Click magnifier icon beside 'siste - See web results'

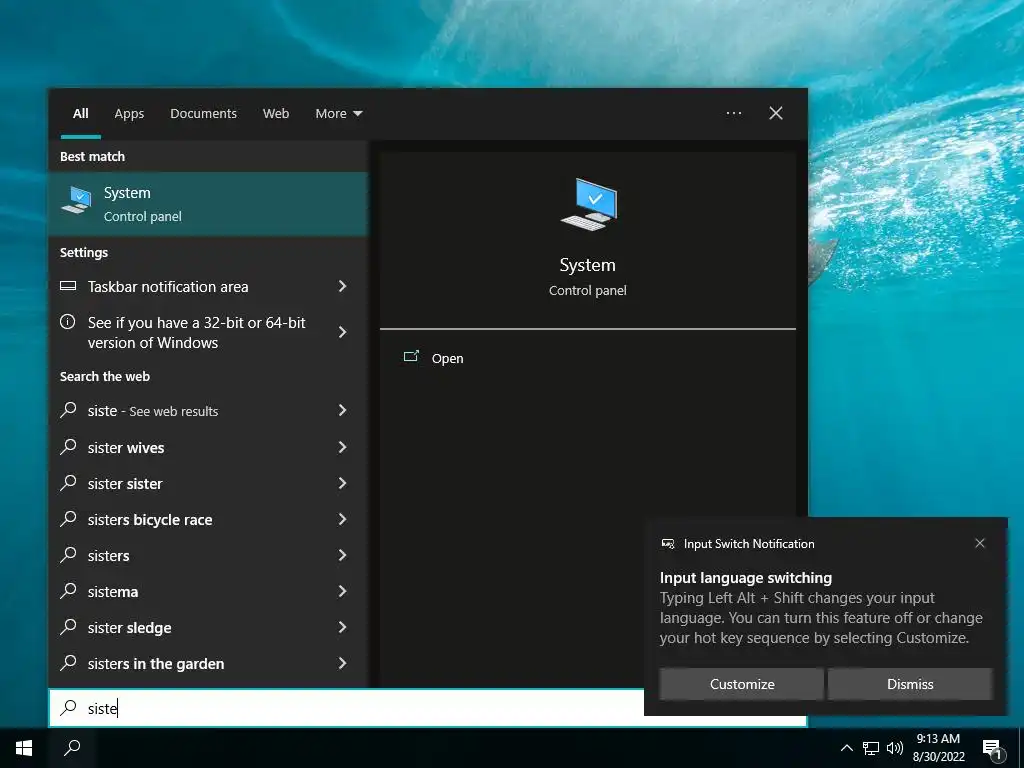[68, 410]
